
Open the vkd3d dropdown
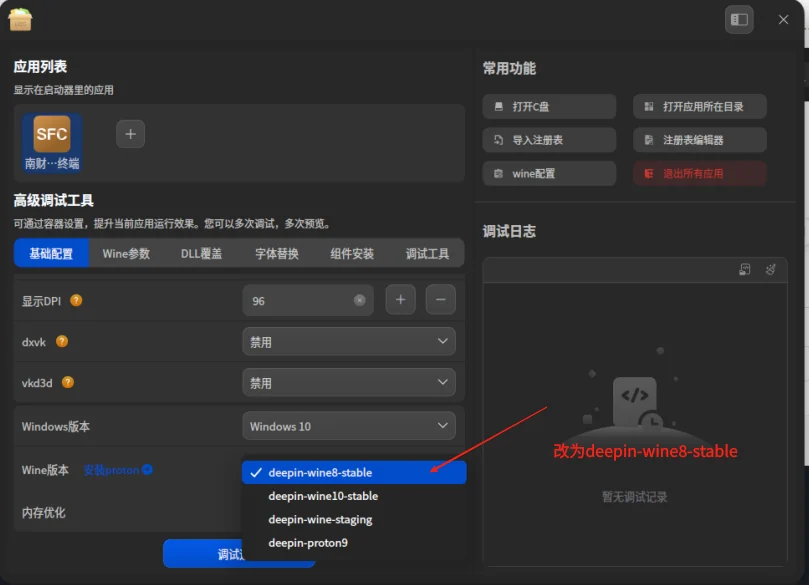coord(349,382)
